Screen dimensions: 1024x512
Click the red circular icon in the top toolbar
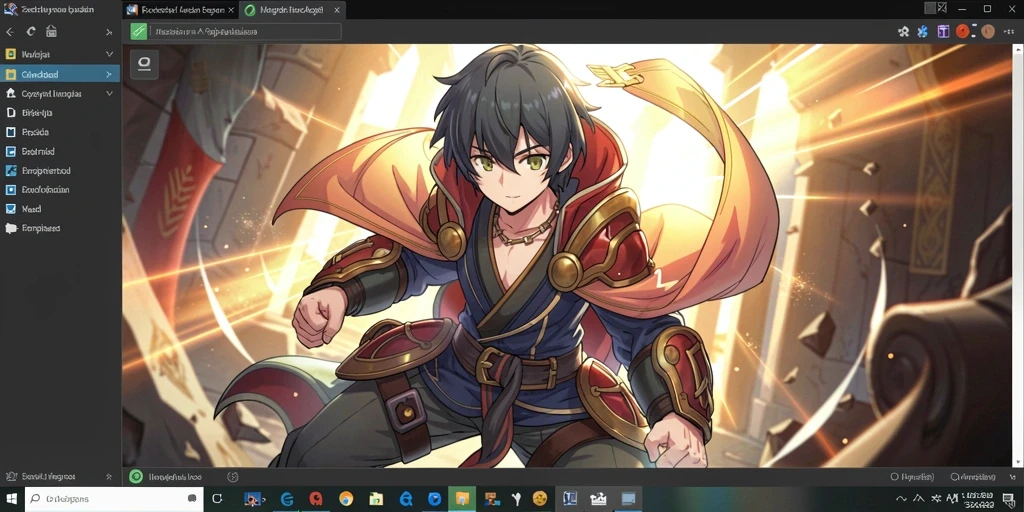click(963, 31)
